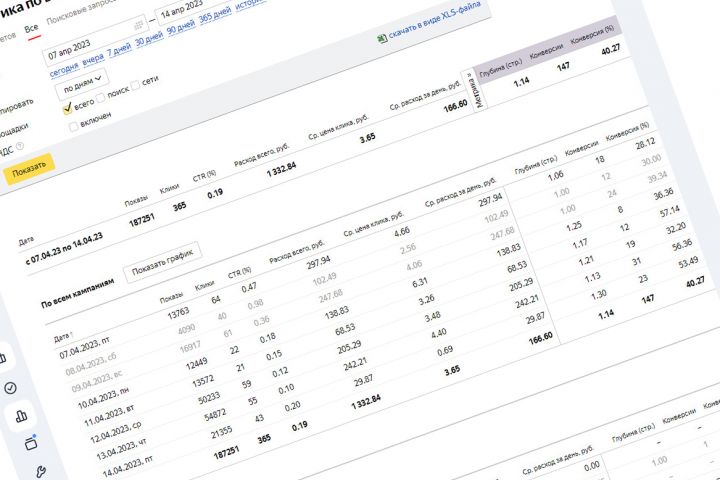Image resolution: width=720 pixels, height=480 pixels.
Task: Select the 12.04.2023, ср row date
Action: [116, 433]
